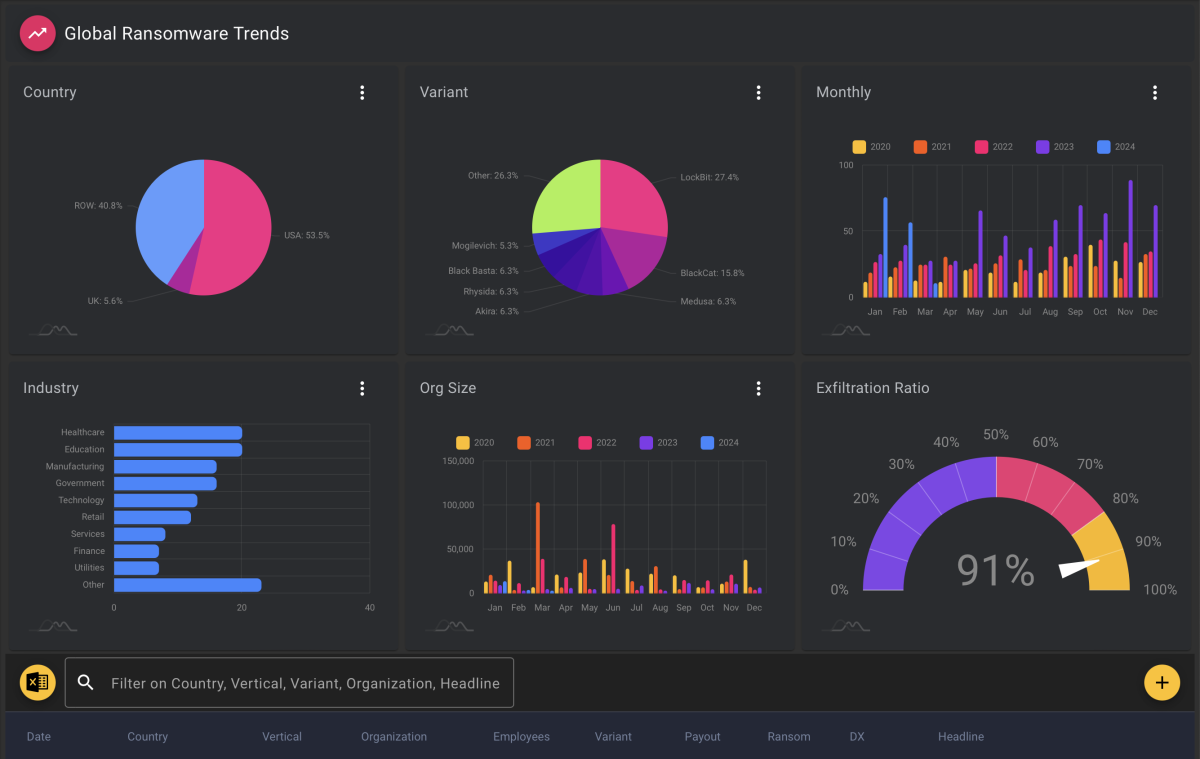Viewport: 1200px width, 759px height.
Task: Toggle the 2021 series in Org Size legend
Action: [536, 443]
